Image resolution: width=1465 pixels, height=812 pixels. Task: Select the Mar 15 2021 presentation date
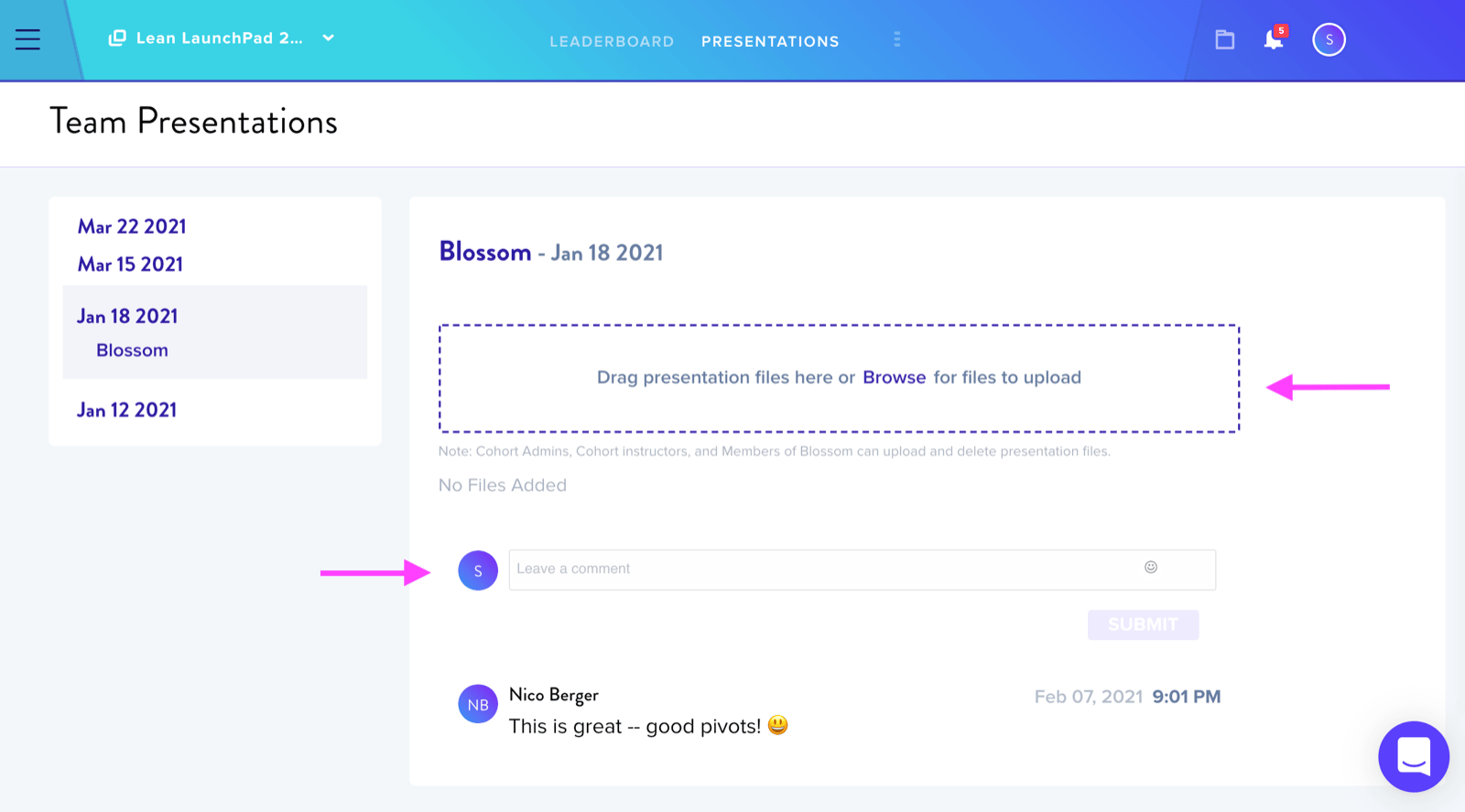coord(130,265)
